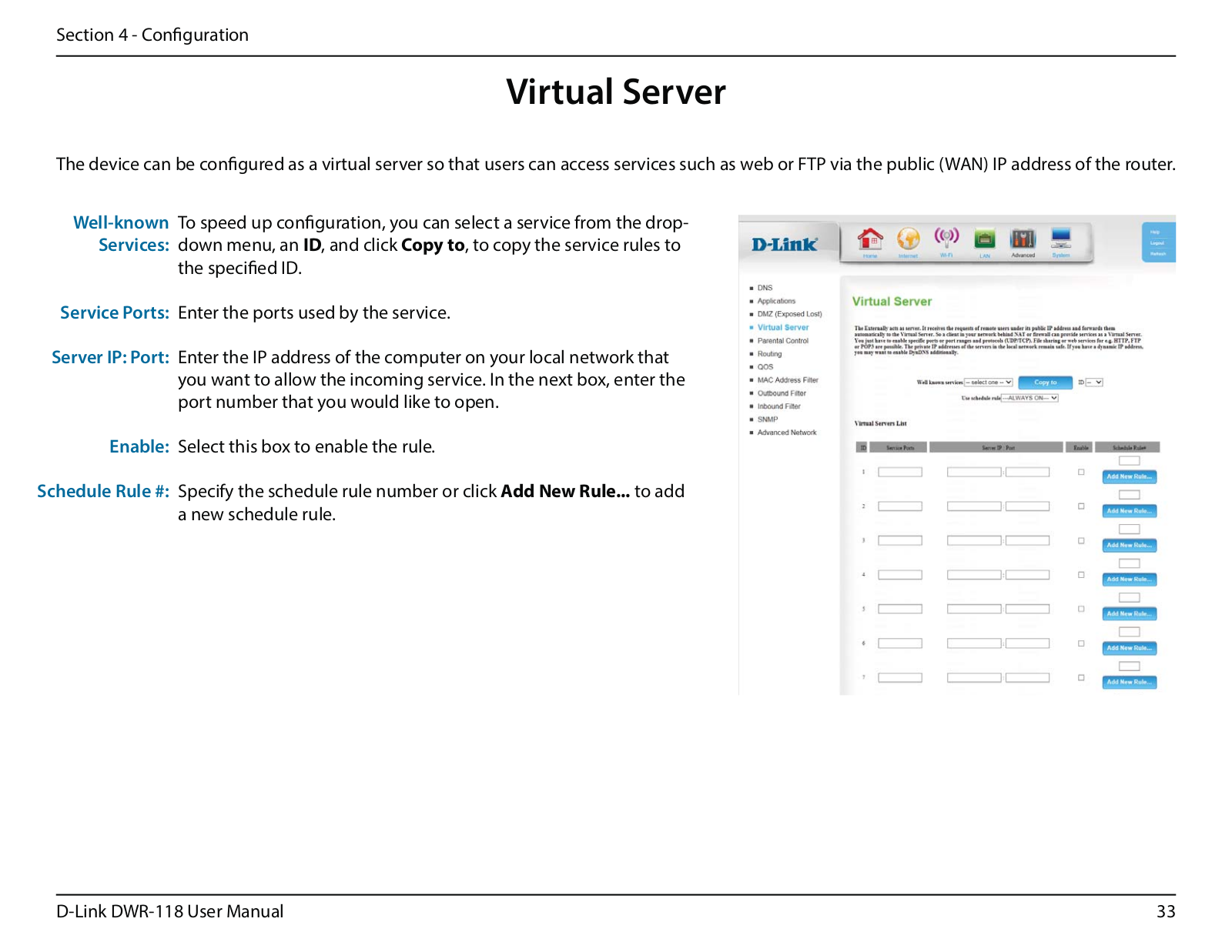
Task: Select DNS in the side menu
Action: pos(765,288)
